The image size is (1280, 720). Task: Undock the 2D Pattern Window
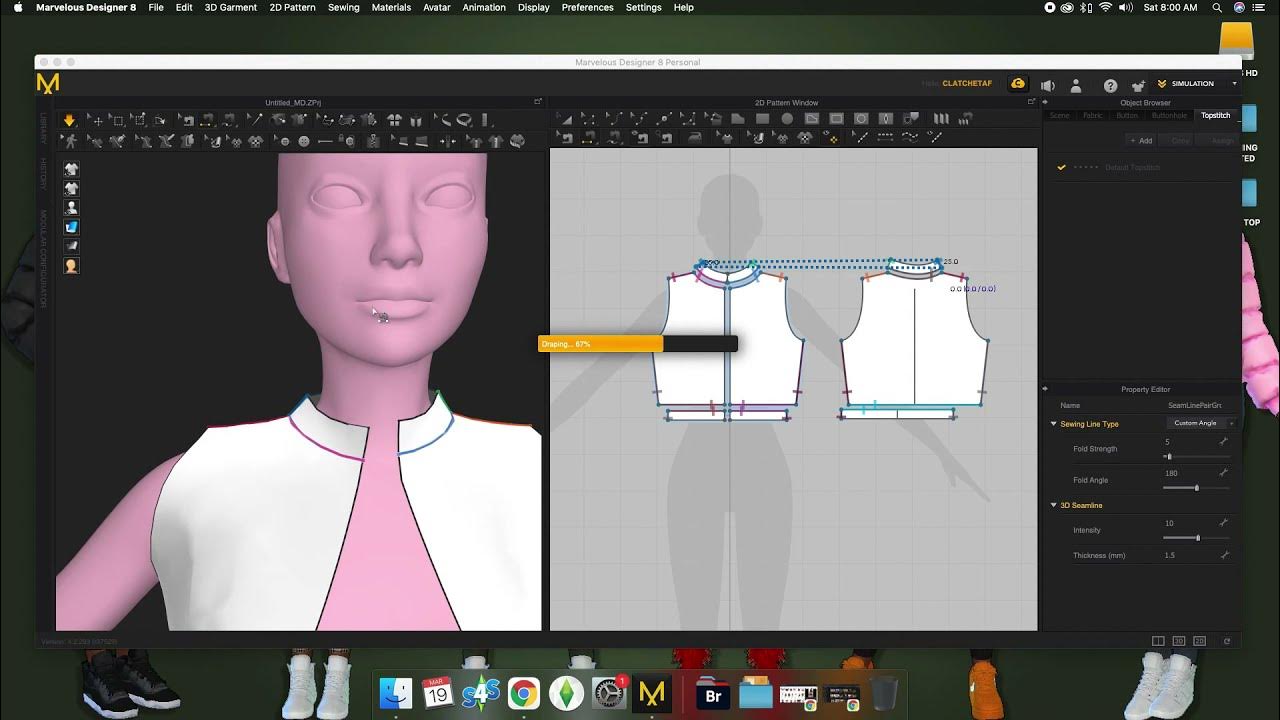pos(1032,102)
